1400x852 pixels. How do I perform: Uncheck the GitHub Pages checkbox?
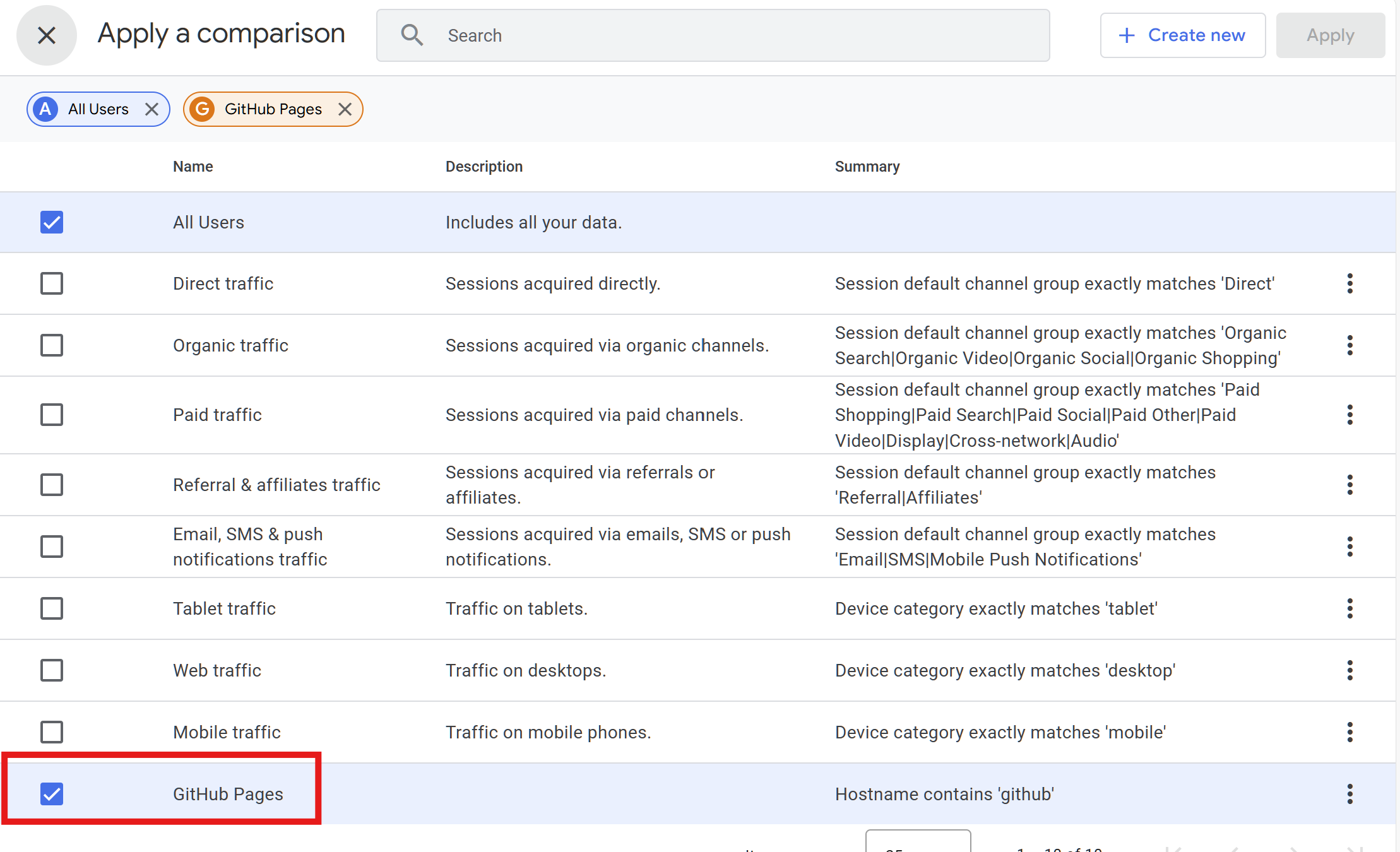coord(52,794)
